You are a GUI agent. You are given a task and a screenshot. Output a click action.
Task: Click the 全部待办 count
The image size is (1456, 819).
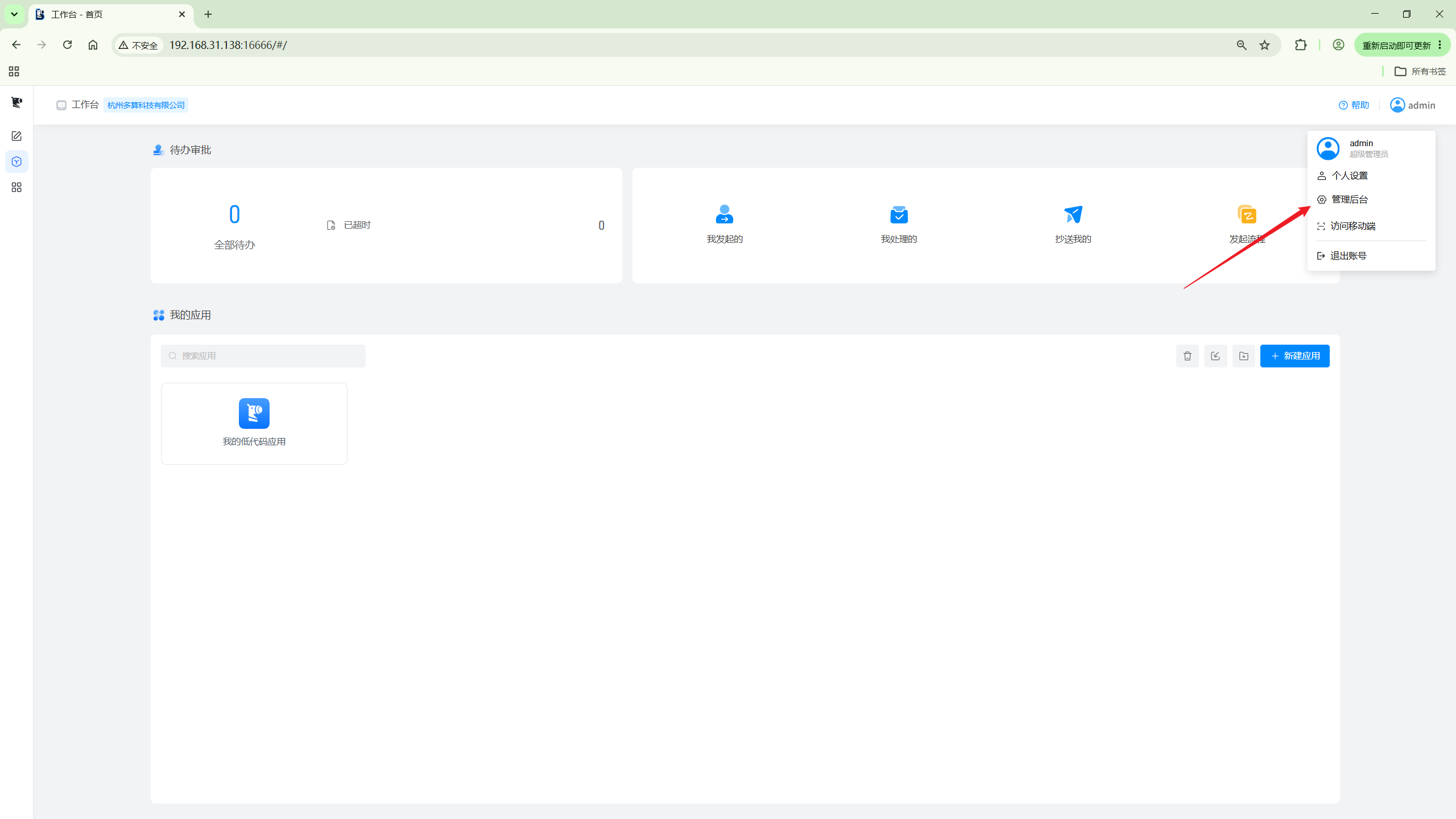click(x=234, y=214)
